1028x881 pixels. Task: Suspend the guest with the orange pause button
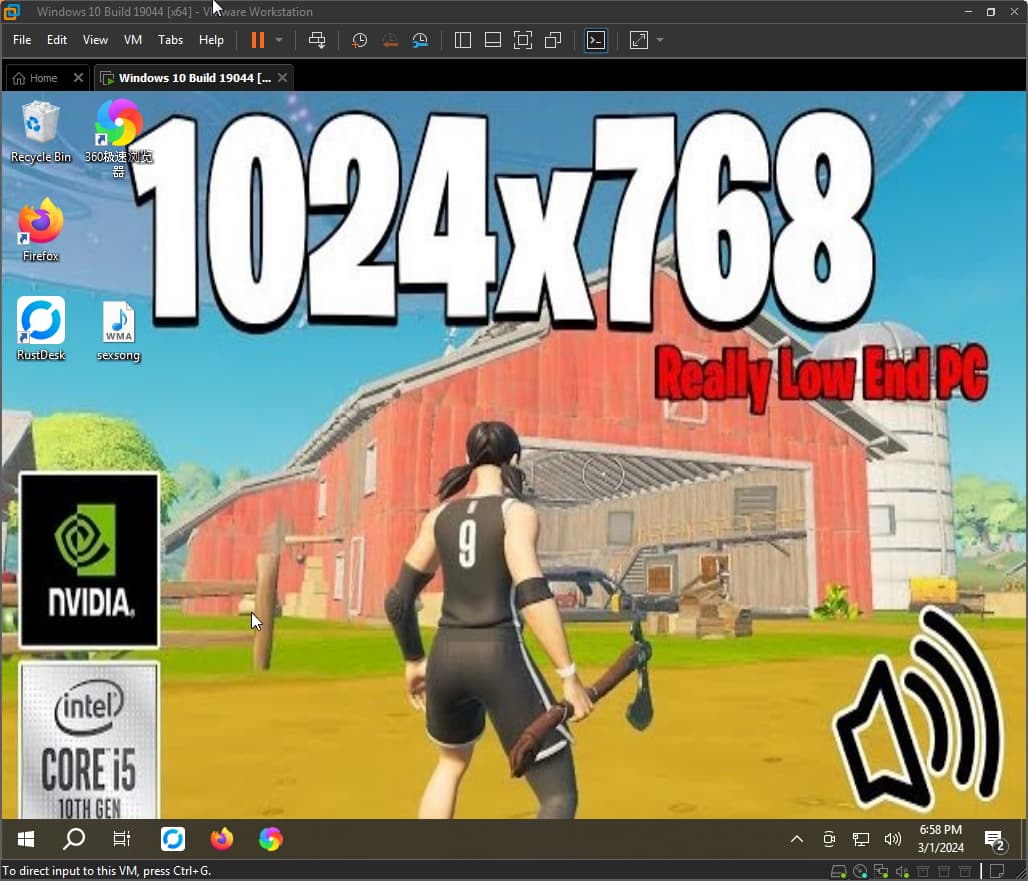click(258, 40)
